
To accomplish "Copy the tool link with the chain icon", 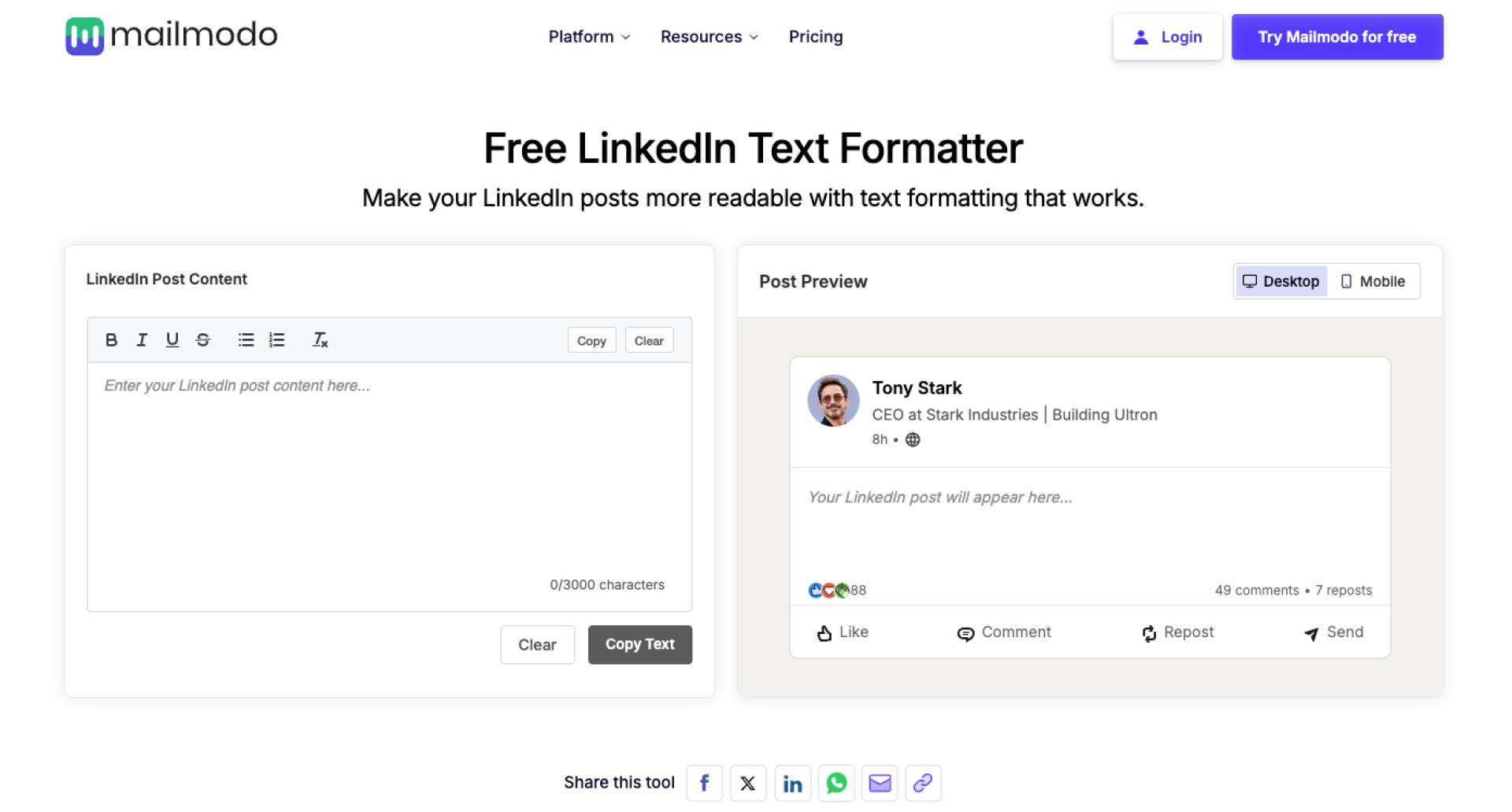I will click(x=923, y=783).
